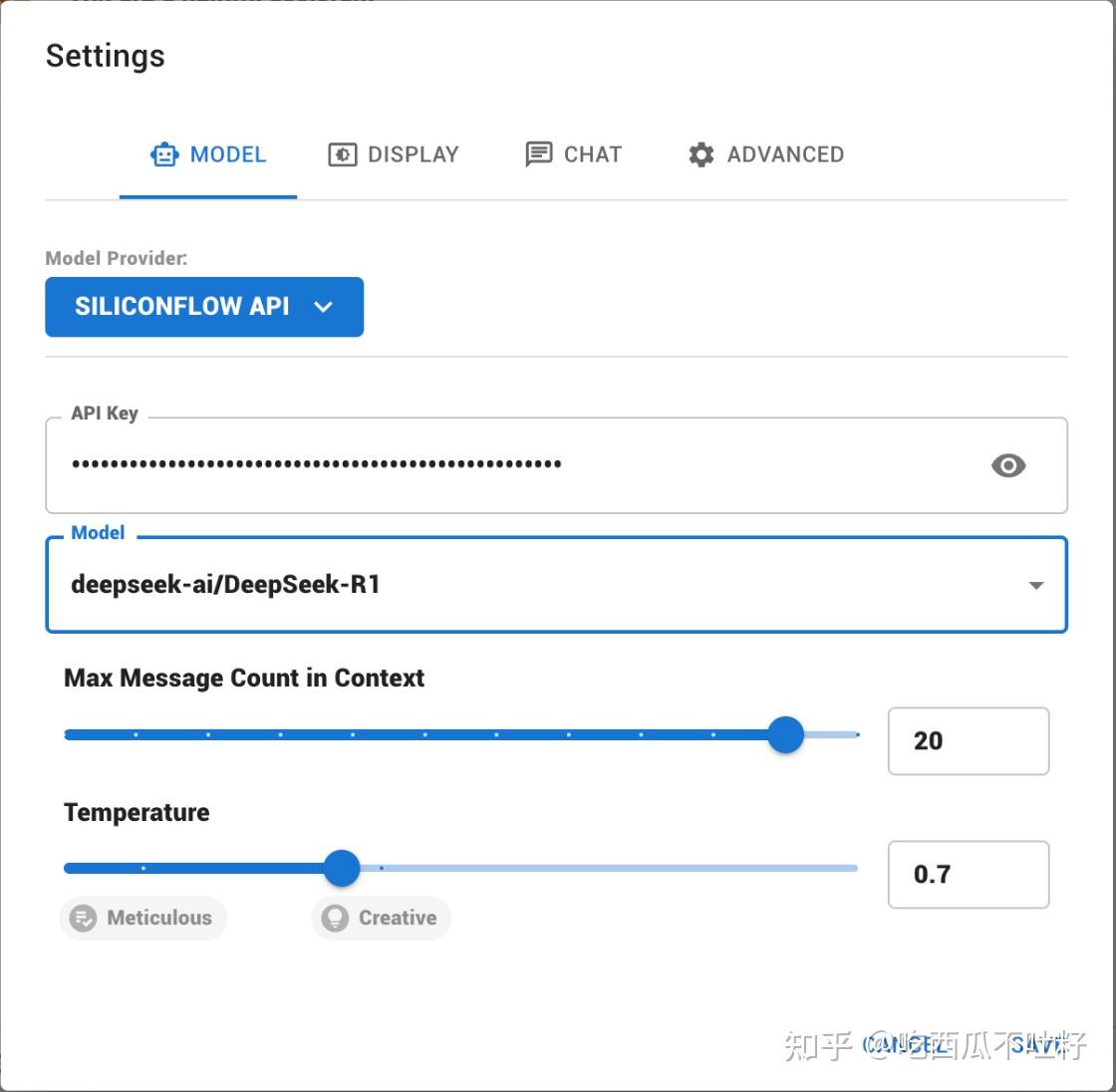Click the Chat bubble icon
The image size is (1116, 1092).
click(x=539, y=154)
